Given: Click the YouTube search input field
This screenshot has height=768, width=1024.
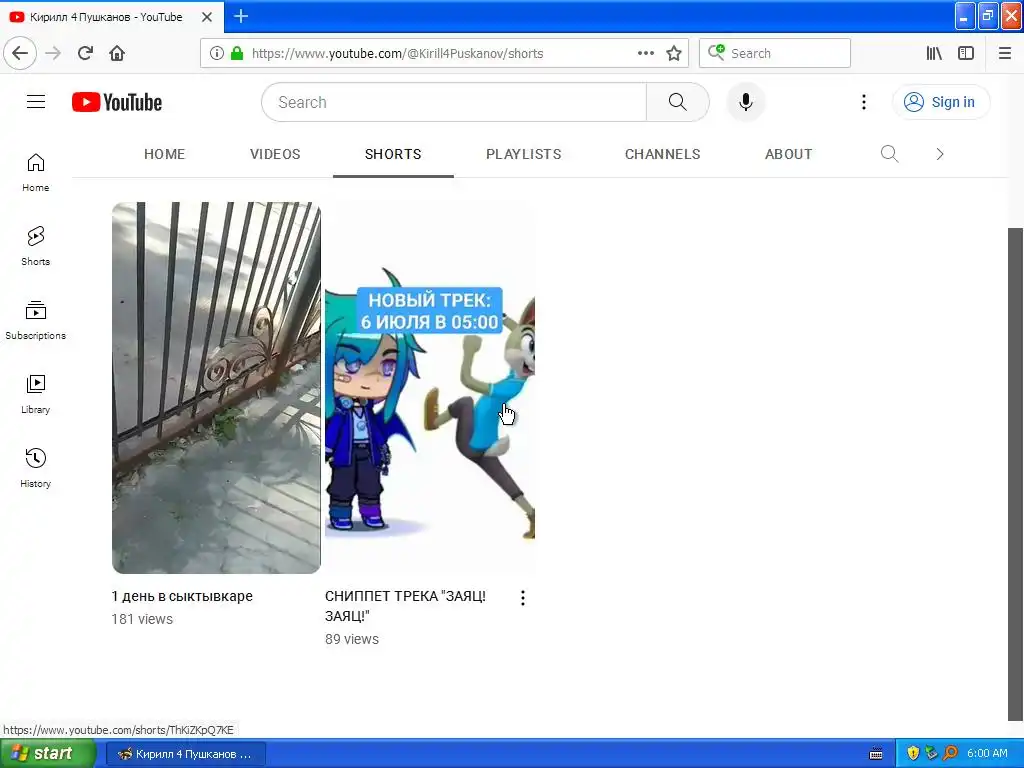Looking at the screenshot, I should click(454, 102).
